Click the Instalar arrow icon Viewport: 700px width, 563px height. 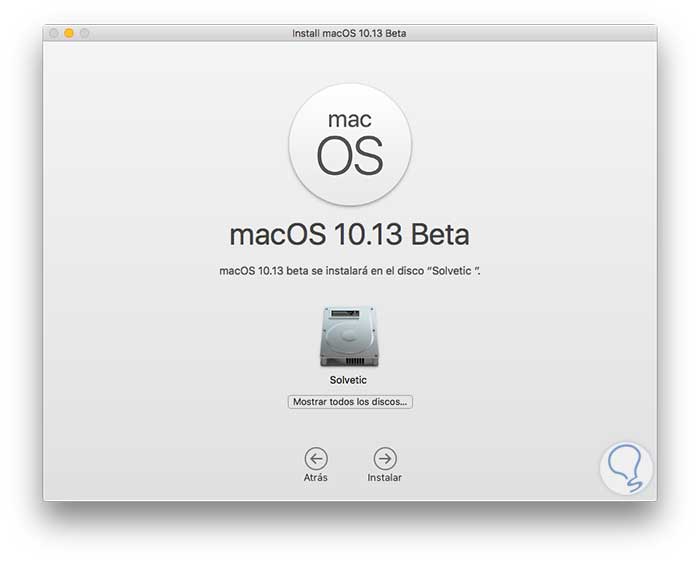click(x=385, y=459)
